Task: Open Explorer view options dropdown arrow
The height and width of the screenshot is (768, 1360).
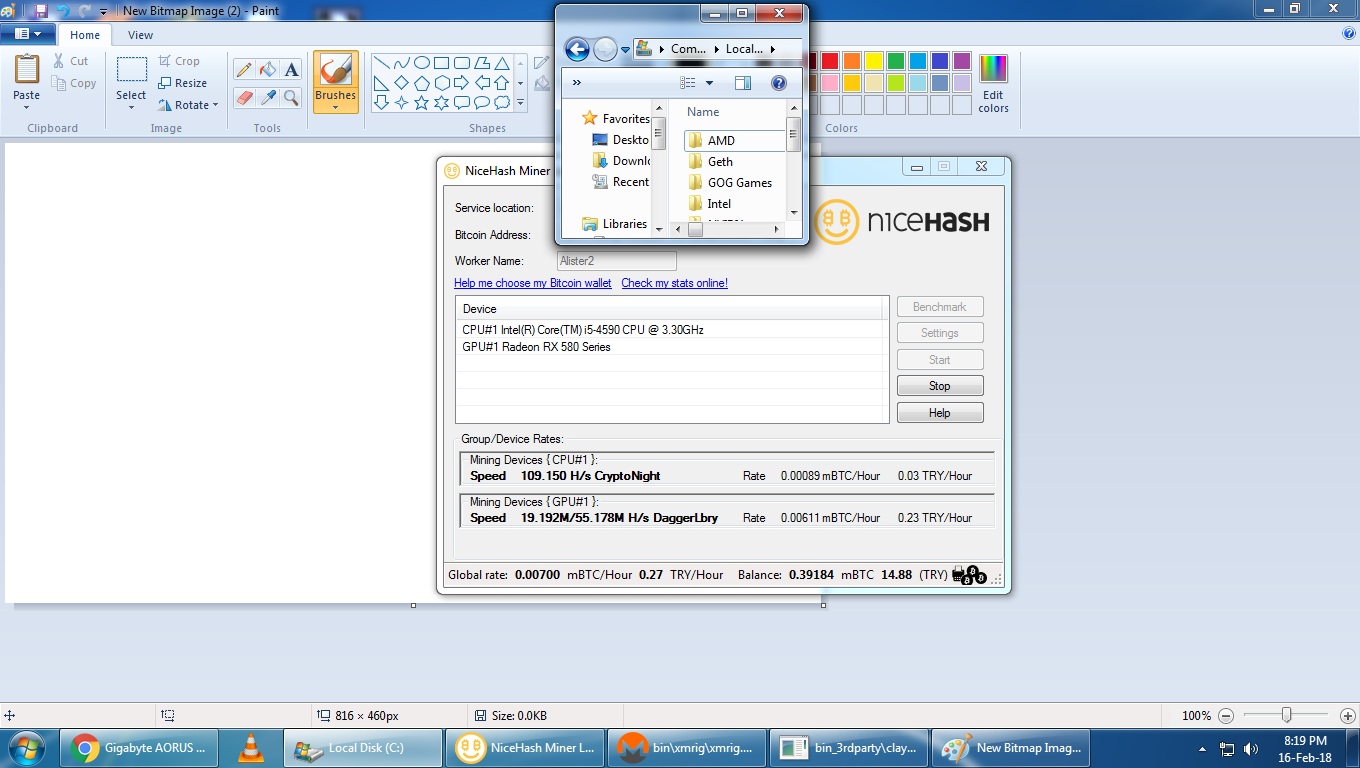Action: click(709, 83)
